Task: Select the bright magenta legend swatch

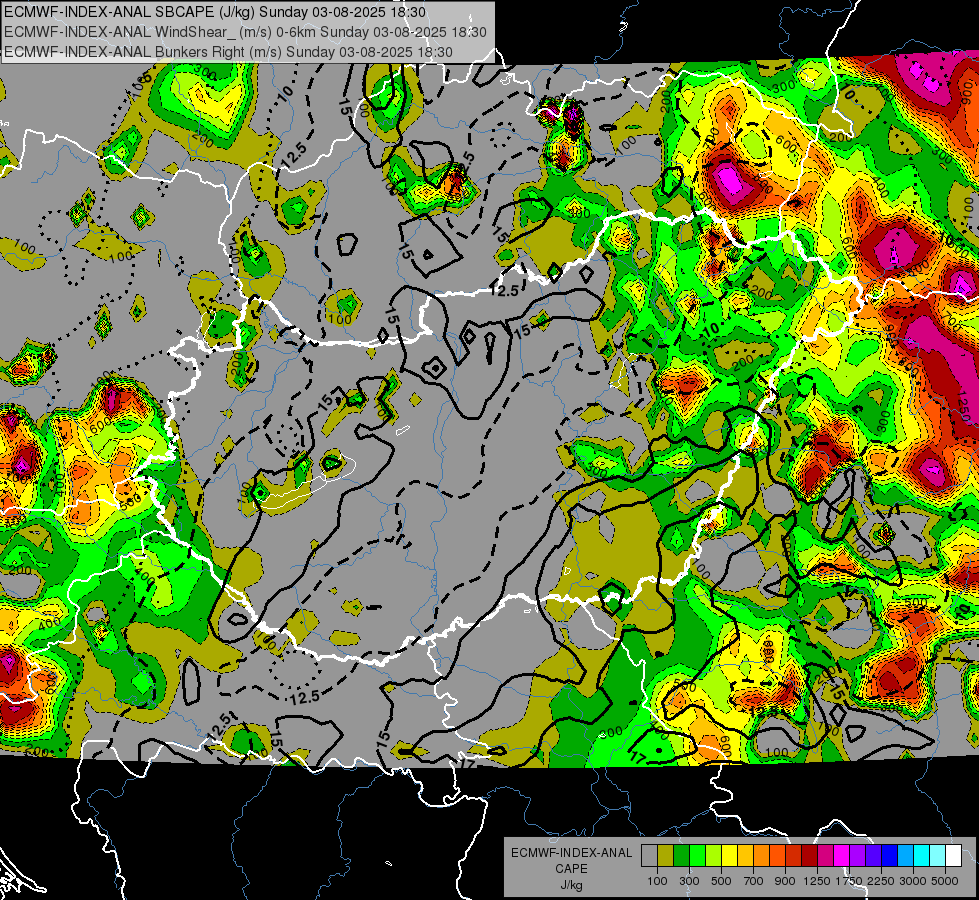Action: tap(841, 855)
